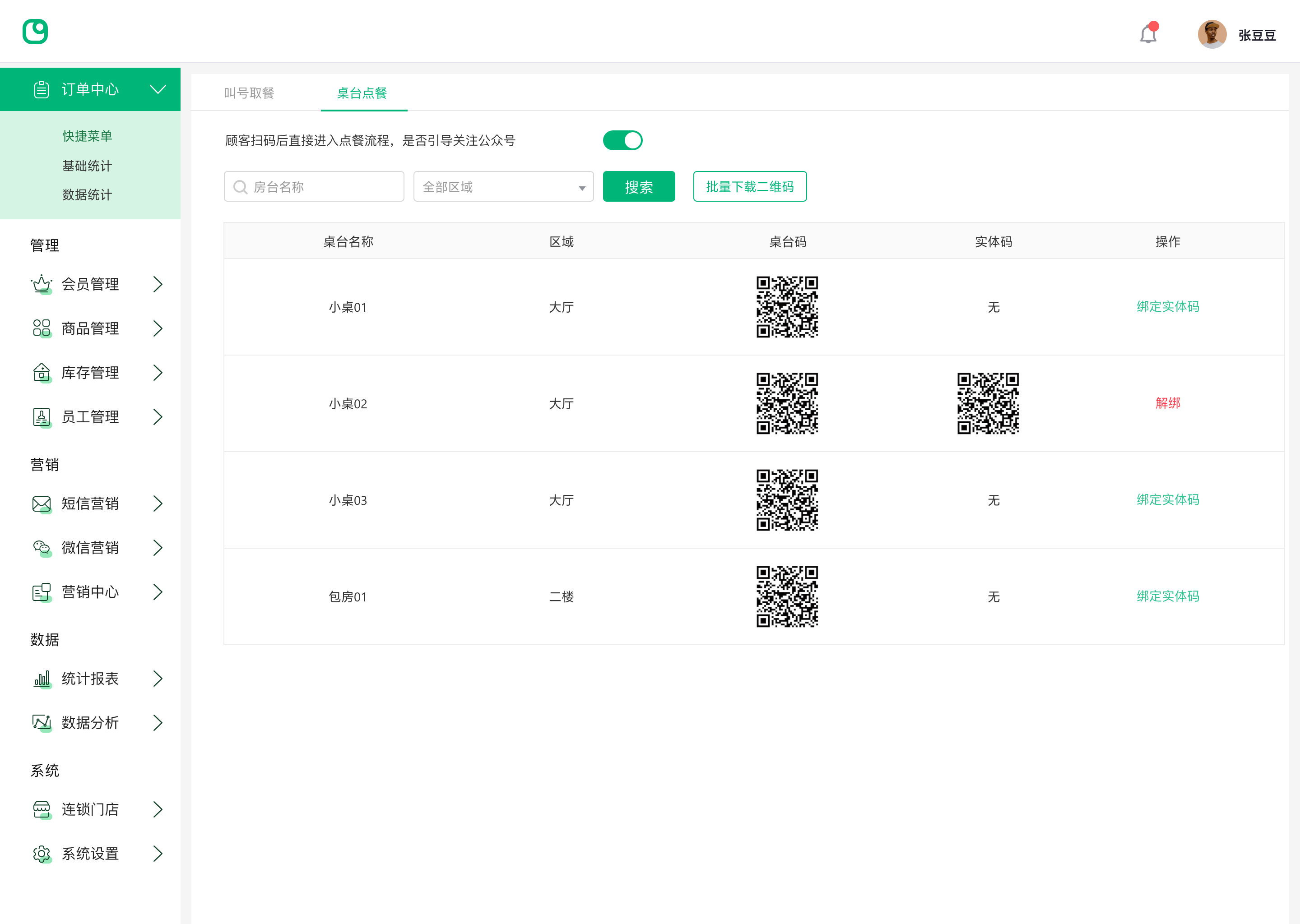Unbind 小桌02 via the 解绑 link
Screen dimensions: 1300x924
(x=1168, y=403)
